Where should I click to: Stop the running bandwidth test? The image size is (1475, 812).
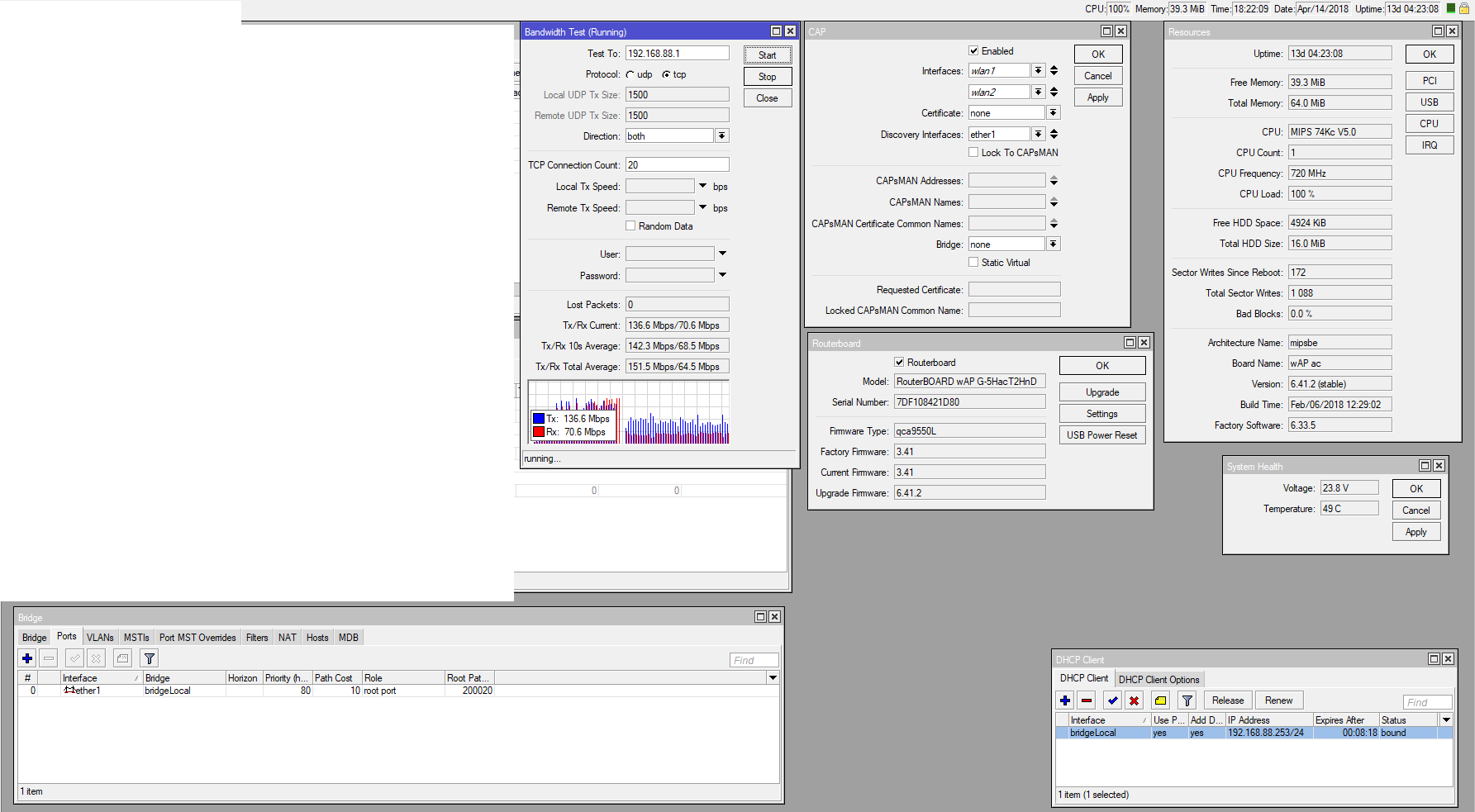pos(767,76)
